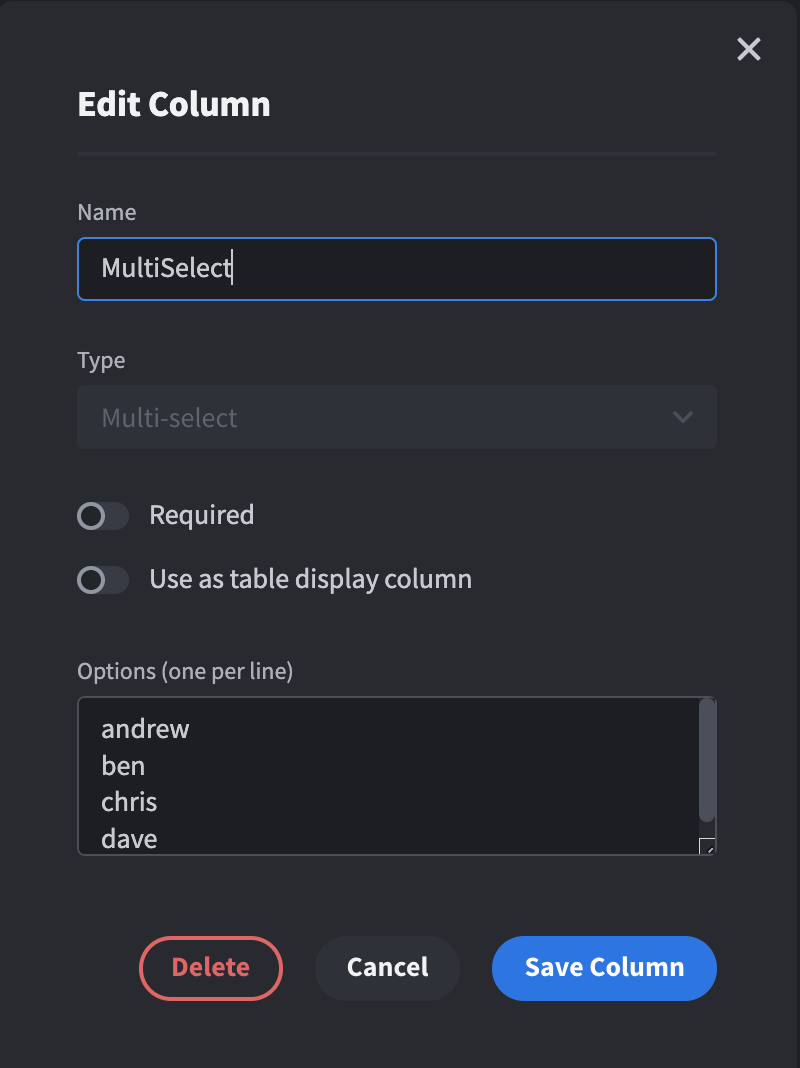
Task: Close the Edit Column dialog with the X icon
Action: pyautogui.click(x=748, y=49)
